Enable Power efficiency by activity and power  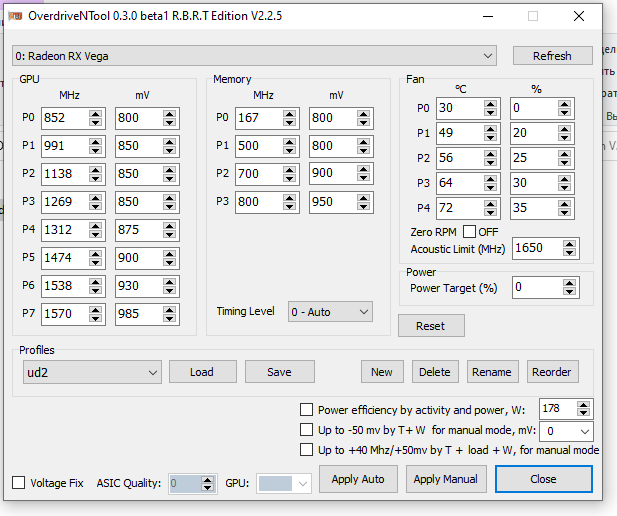click(307, 409)
